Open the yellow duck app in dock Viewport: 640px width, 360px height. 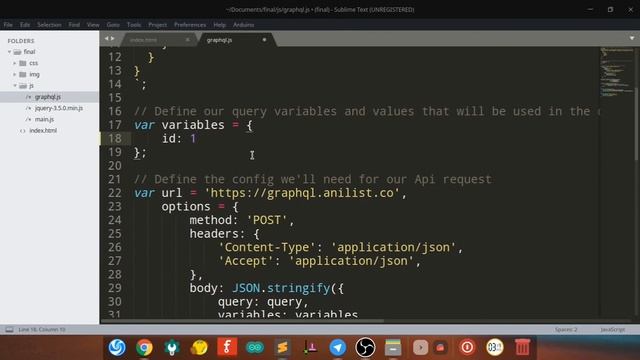coord(200,347)
